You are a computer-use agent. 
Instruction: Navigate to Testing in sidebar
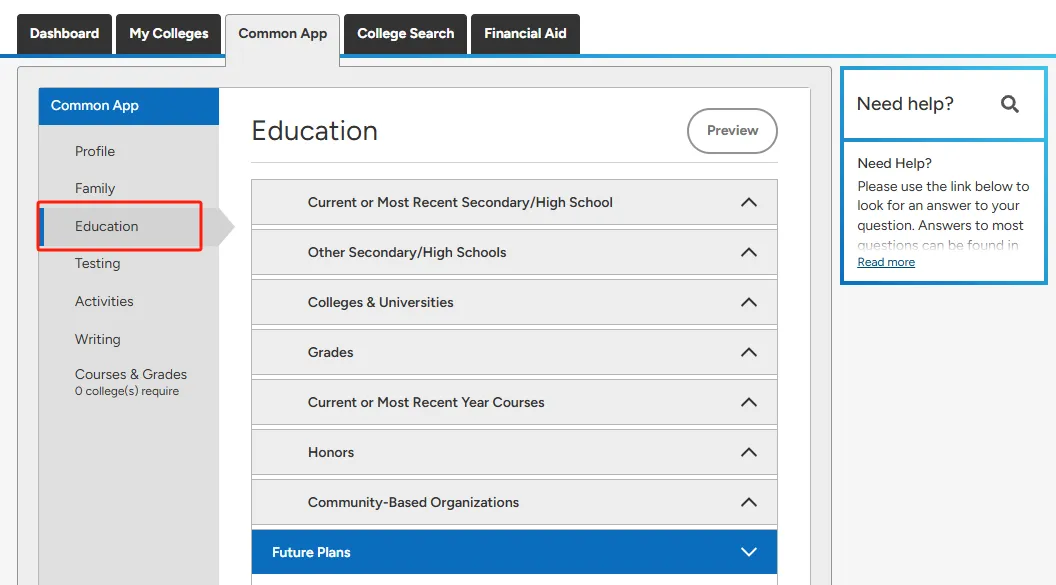[97, 263]
